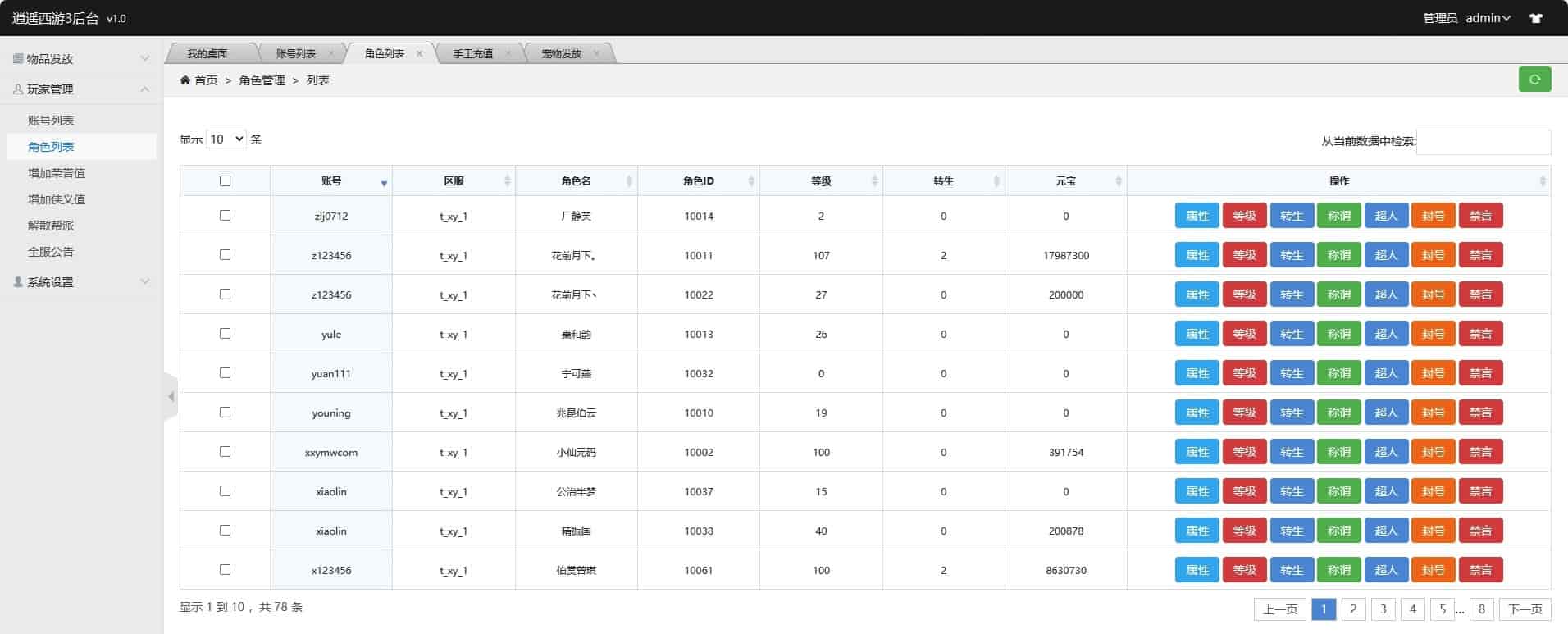Go to page 3 in pagination
1568x634 pixels.
coord(1383,609)
